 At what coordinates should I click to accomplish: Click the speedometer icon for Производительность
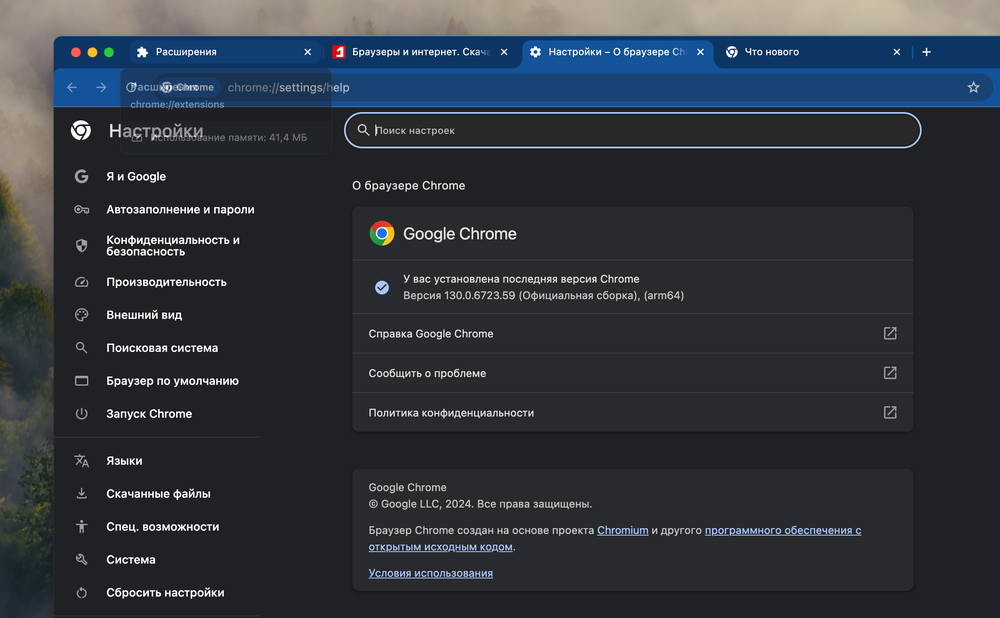click(82, 282)
